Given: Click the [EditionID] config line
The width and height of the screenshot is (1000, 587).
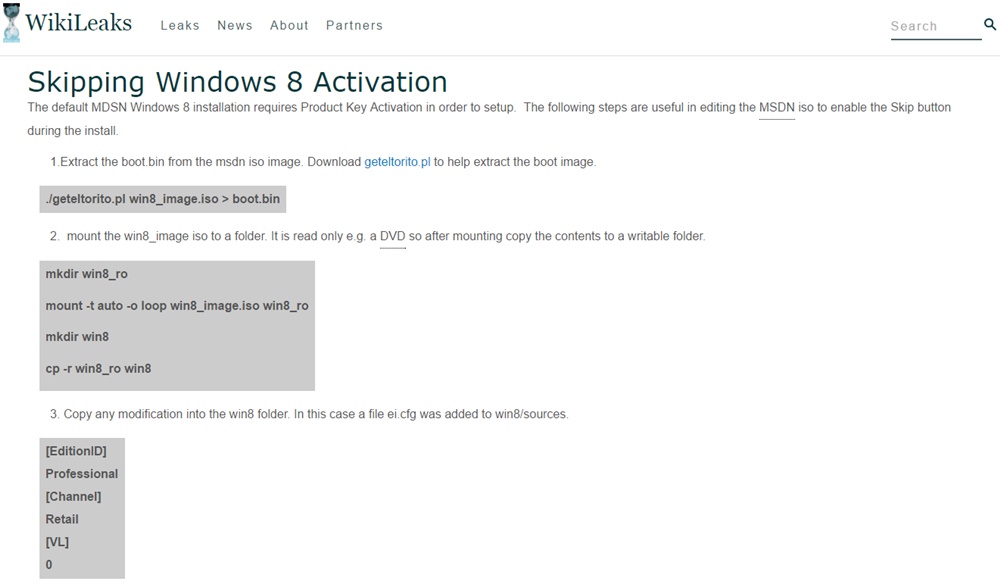Looking at the screenshot, I should 76,451.
